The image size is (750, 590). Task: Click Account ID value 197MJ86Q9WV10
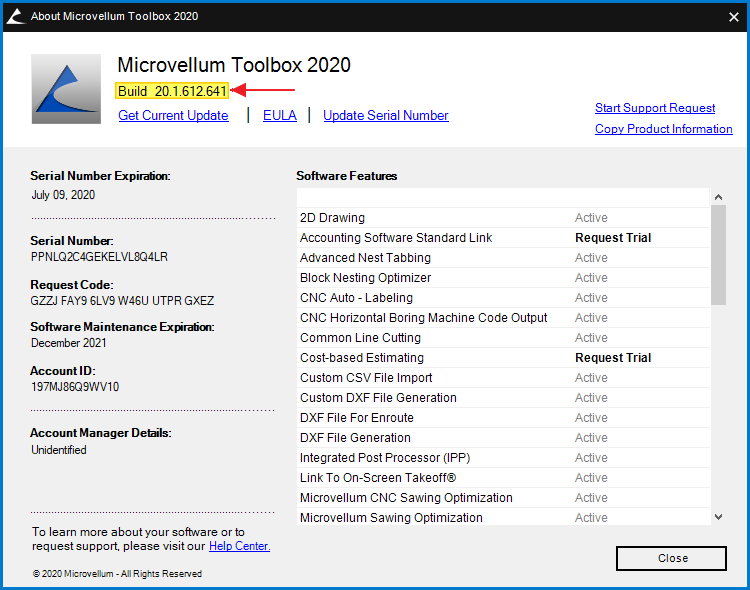click(75, 387)
